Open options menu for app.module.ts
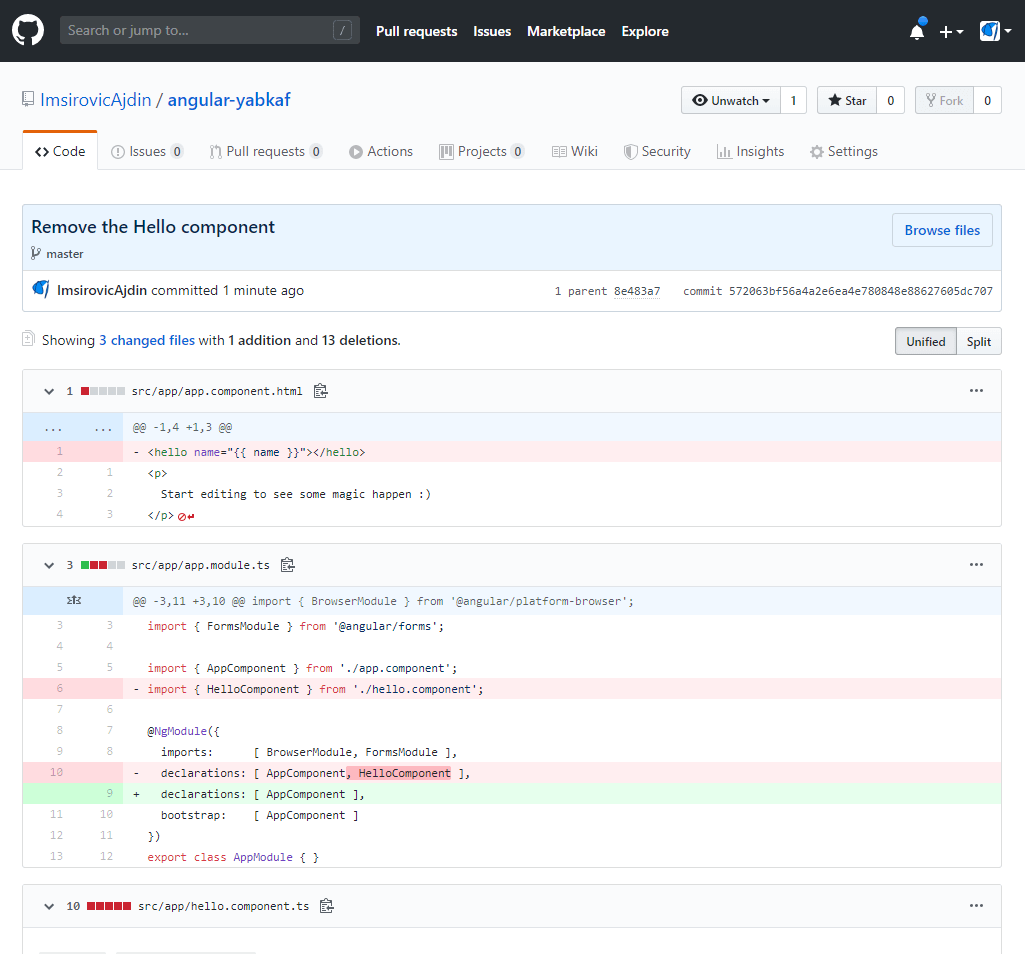The height and width of the screenshot is (954, 1025). click(x=976, y=564)
